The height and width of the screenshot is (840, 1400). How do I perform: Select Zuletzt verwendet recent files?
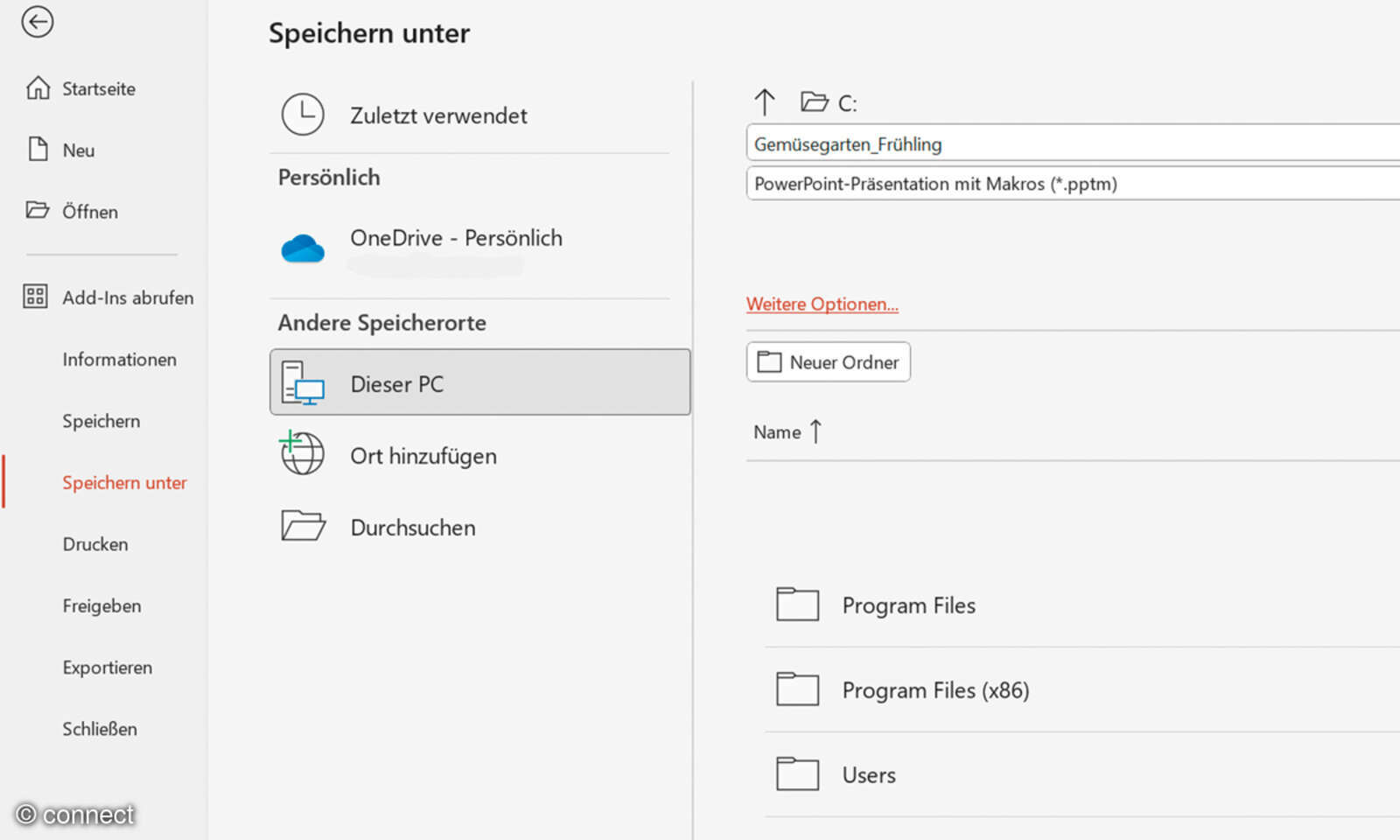[x=438, y=115]
